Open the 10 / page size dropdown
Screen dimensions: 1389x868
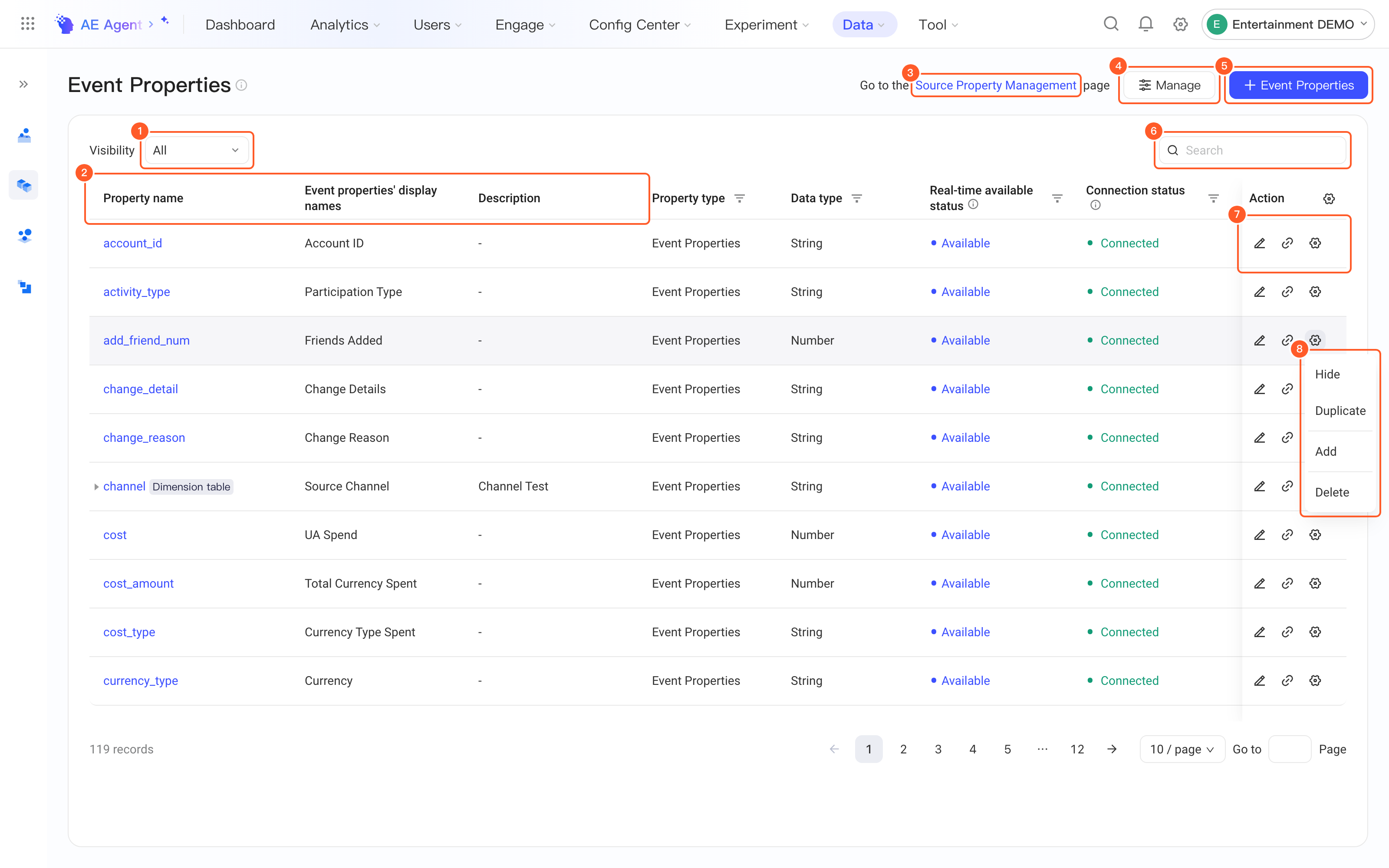pyautogui.click(x=1182, y=749)
